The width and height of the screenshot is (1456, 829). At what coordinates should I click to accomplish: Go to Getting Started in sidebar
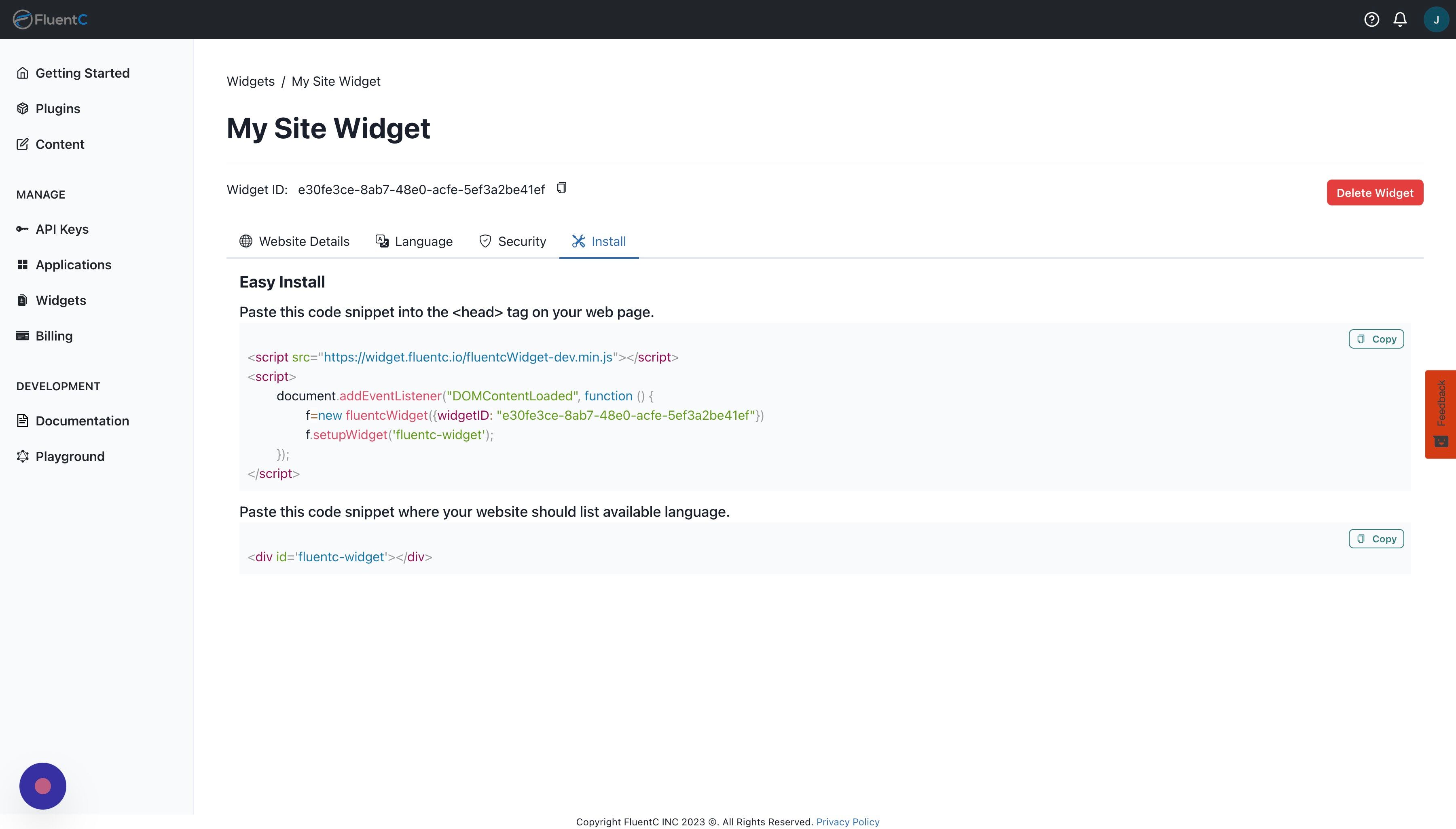pyautogui.click(x=82, y=73)
